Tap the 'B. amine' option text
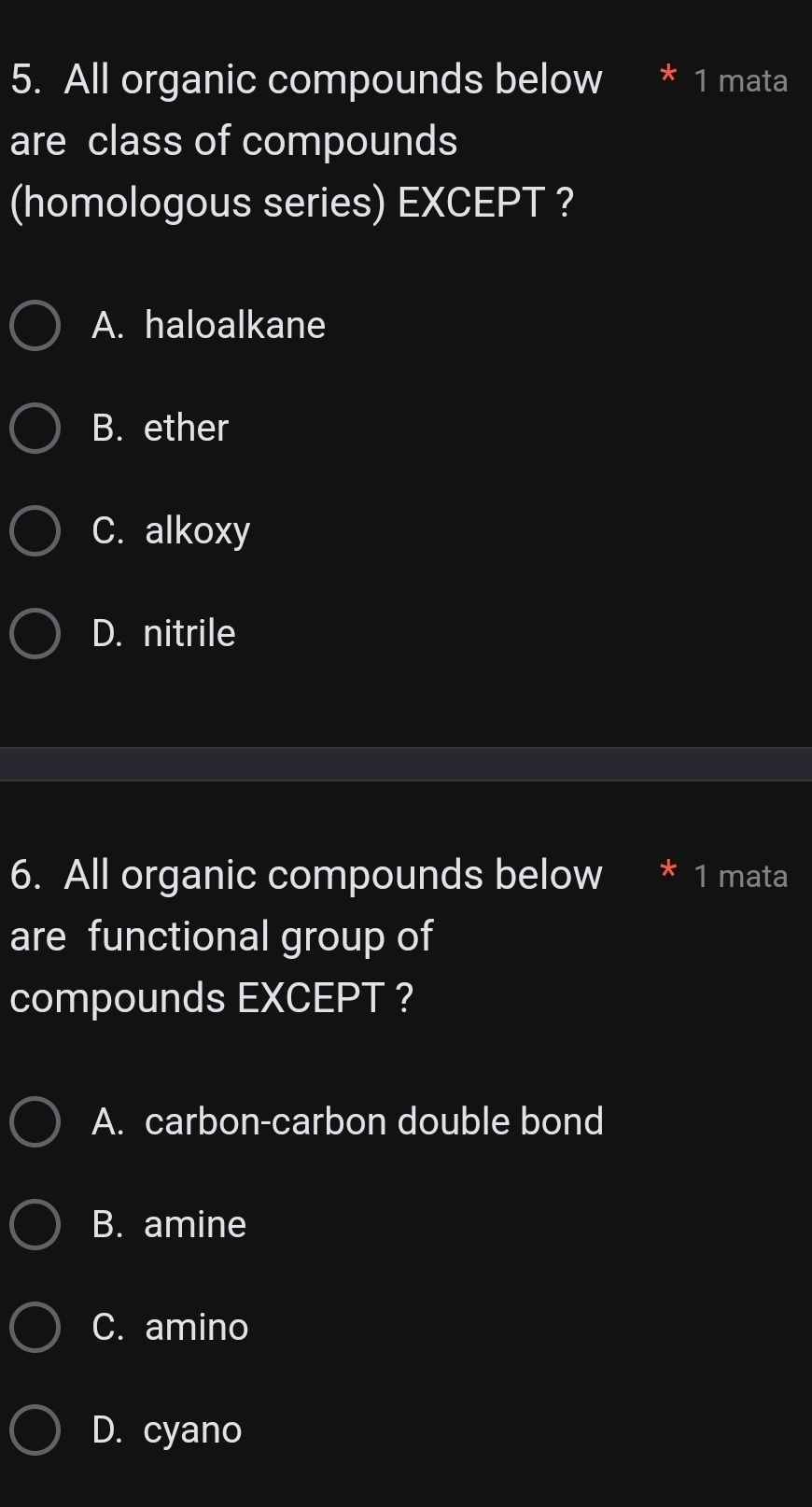This screenshot has height=1507, width=812. click(170, 1224)
